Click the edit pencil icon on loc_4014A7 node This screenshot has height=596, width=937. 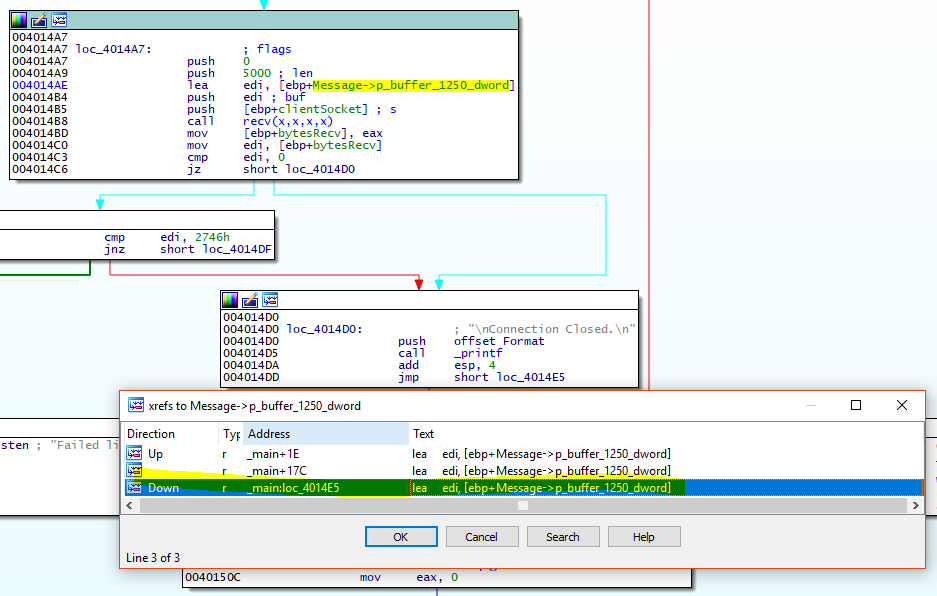coord(39,20)
